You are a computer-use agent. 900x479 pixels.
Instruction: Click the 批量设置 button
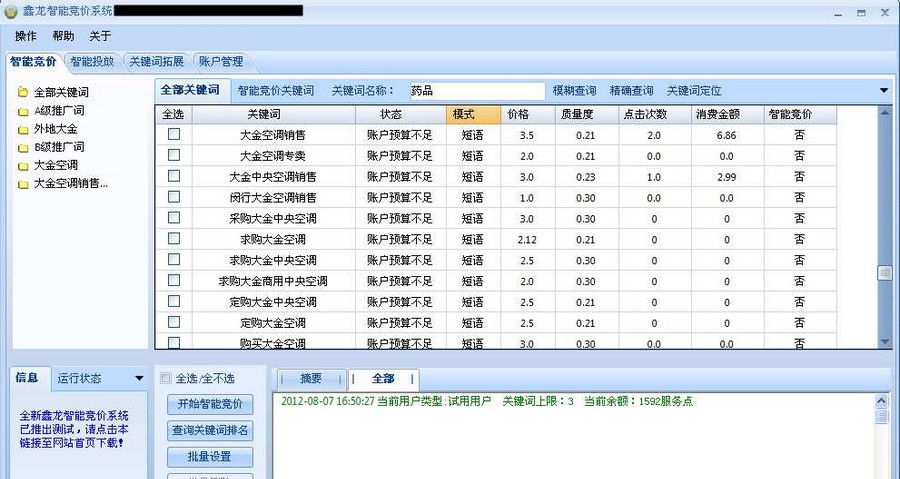pyautogui.click(x=210, y=457)
